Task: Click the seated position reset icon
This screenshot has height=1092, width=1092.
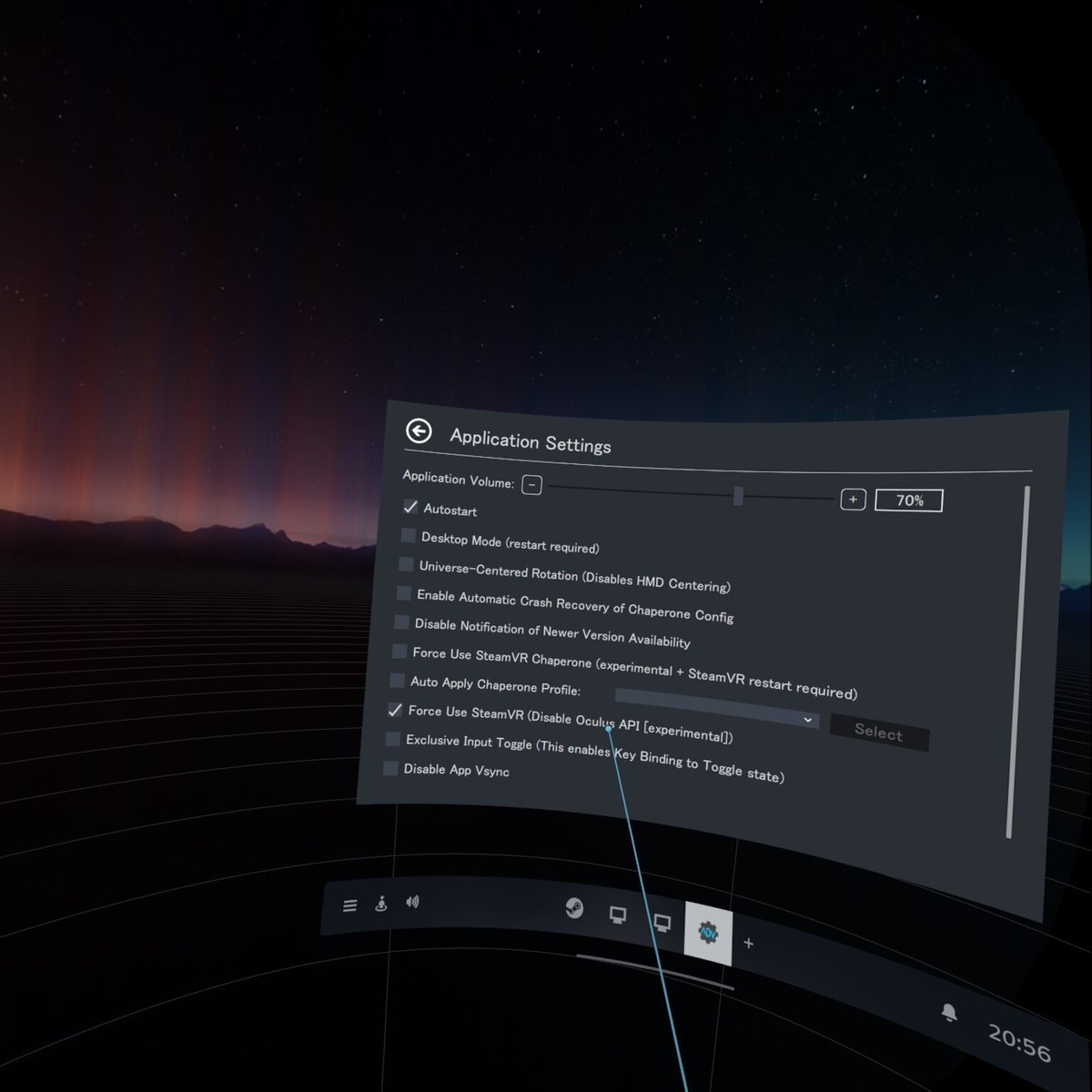Action: click(x=381, y=904)
